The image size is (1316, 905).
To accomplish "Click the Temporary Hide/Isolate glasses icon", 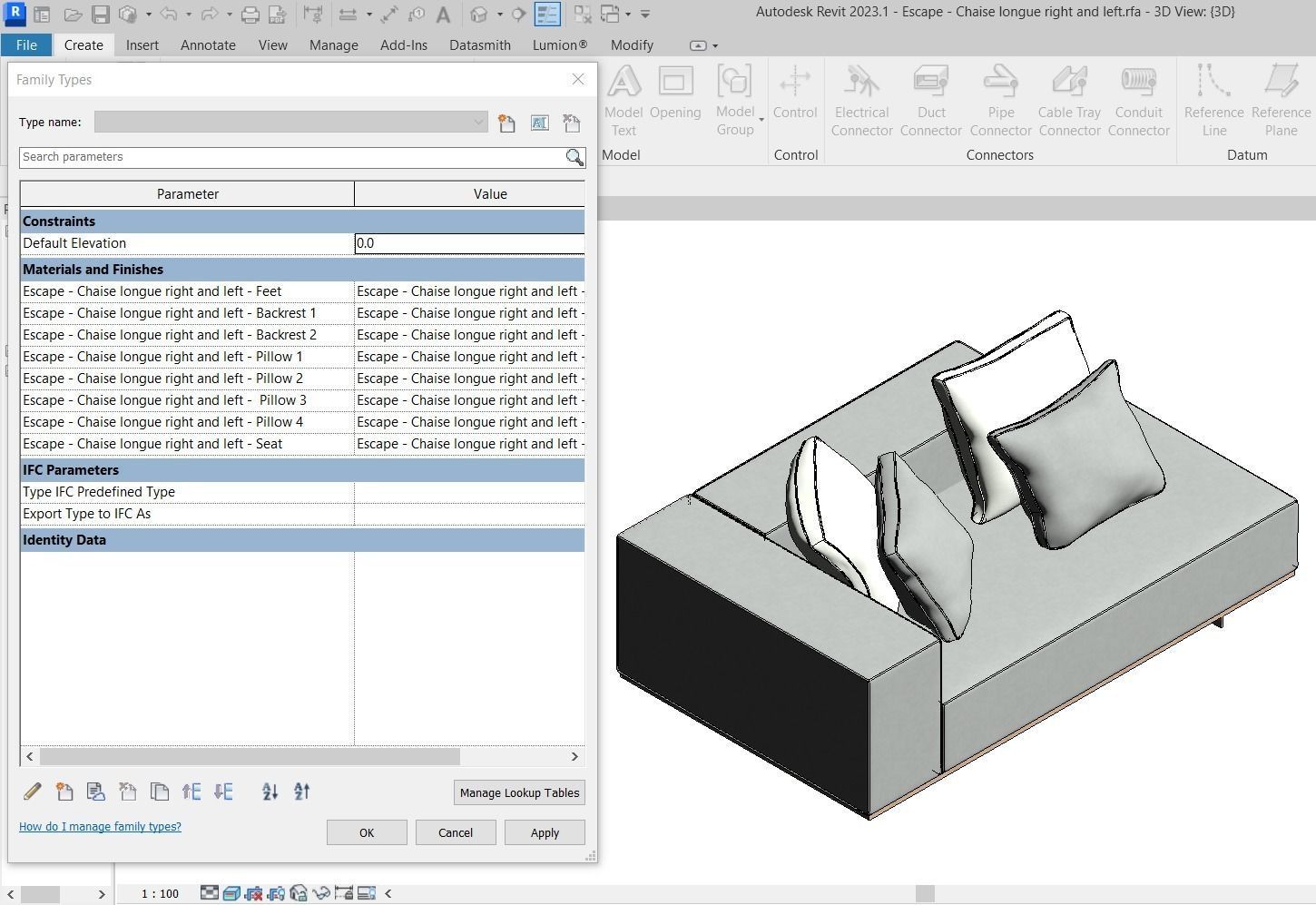I will click(321, 893).
